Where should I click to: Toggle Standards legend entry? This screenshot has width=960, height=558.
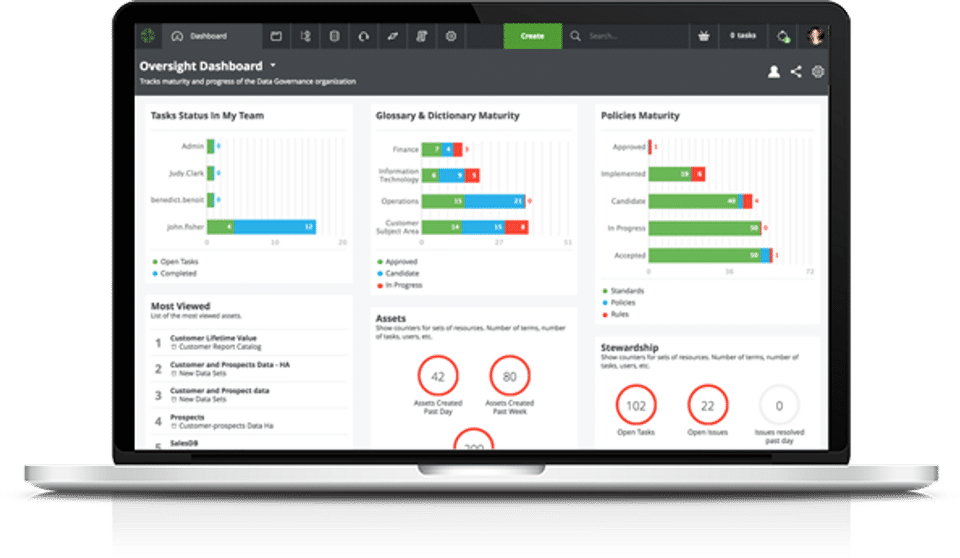point(623,291)
